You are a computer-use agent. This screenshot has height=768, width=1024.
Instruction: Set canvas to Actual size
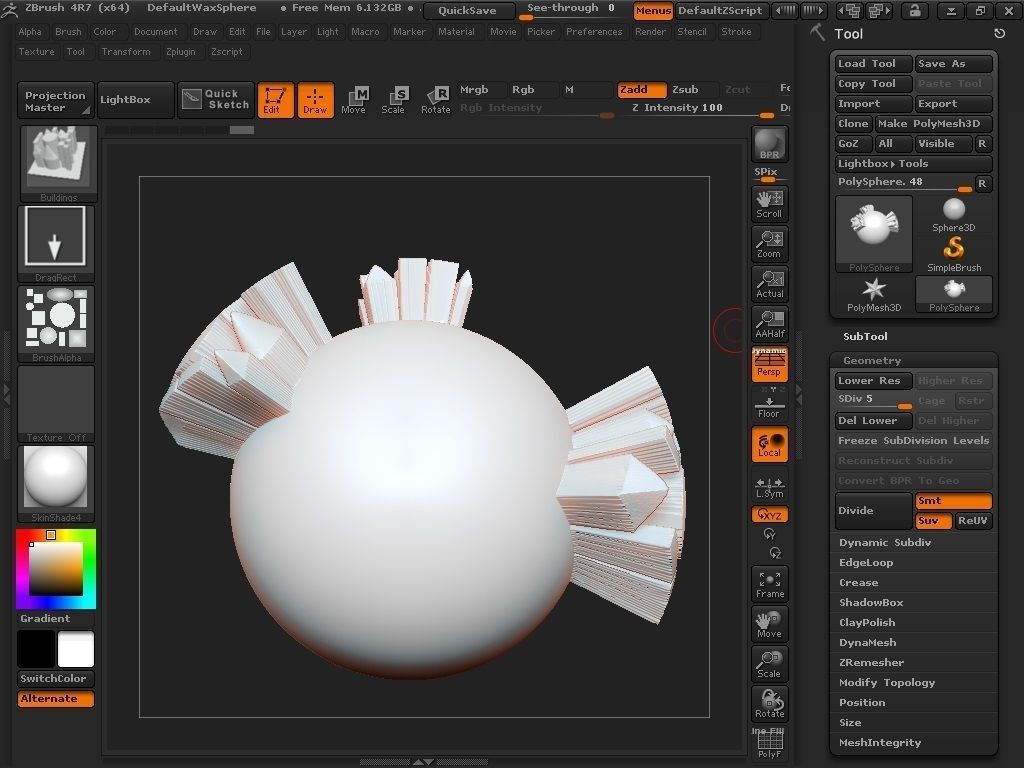(x=769, y=284)
